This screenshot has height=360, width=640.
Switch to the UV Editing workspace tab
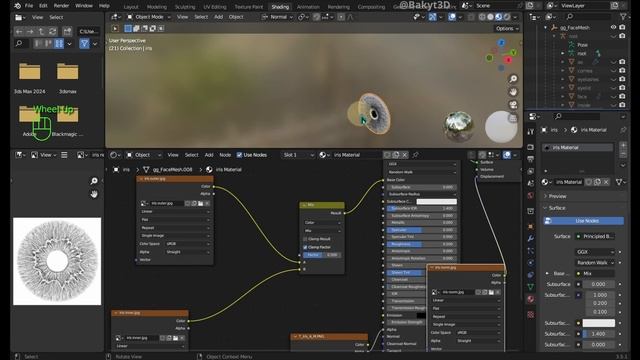coord(215,7)
